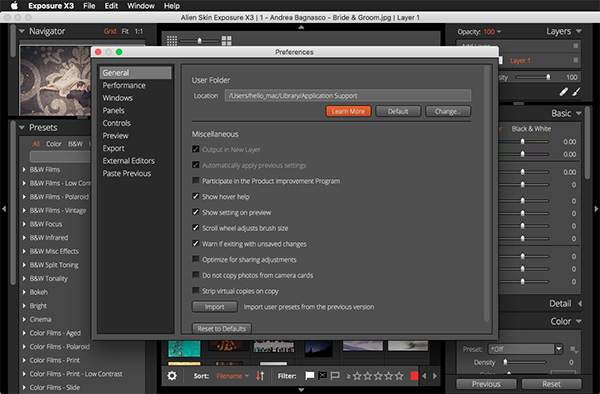Expand the B&W Focus preset folder
Screen dimensions: 600x394
coord(24,224)
